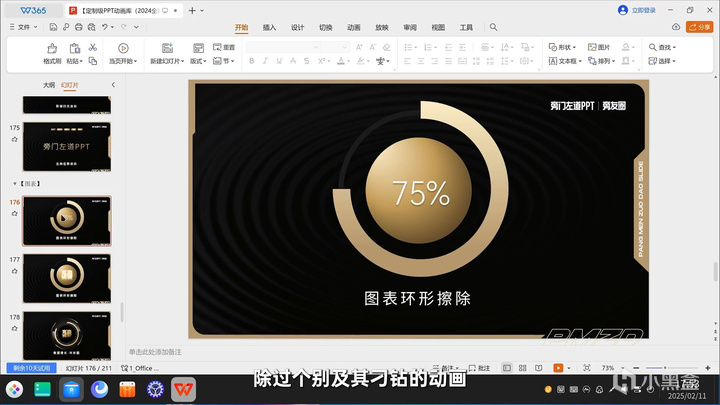Open the font name combo box
The image size is (720, 405).
(283, 47)
